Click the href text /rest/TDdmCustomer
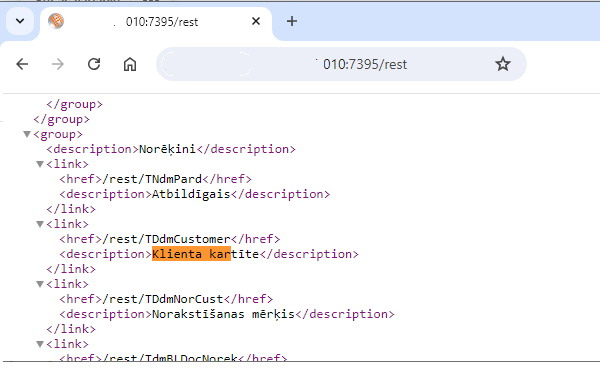Image resolution: width=610 pixels, height=370 pixels. (167, 239)
